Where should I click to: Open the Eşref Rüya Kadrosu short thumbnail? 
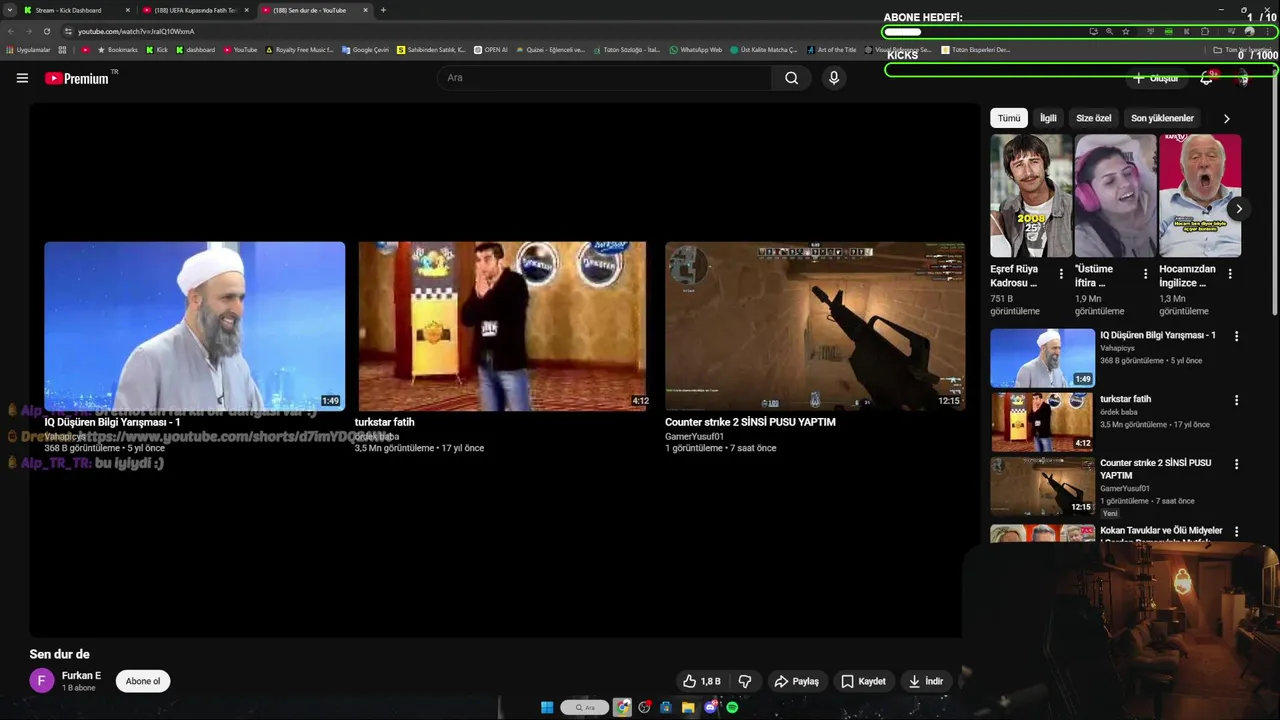click(x=1031, y=196)
